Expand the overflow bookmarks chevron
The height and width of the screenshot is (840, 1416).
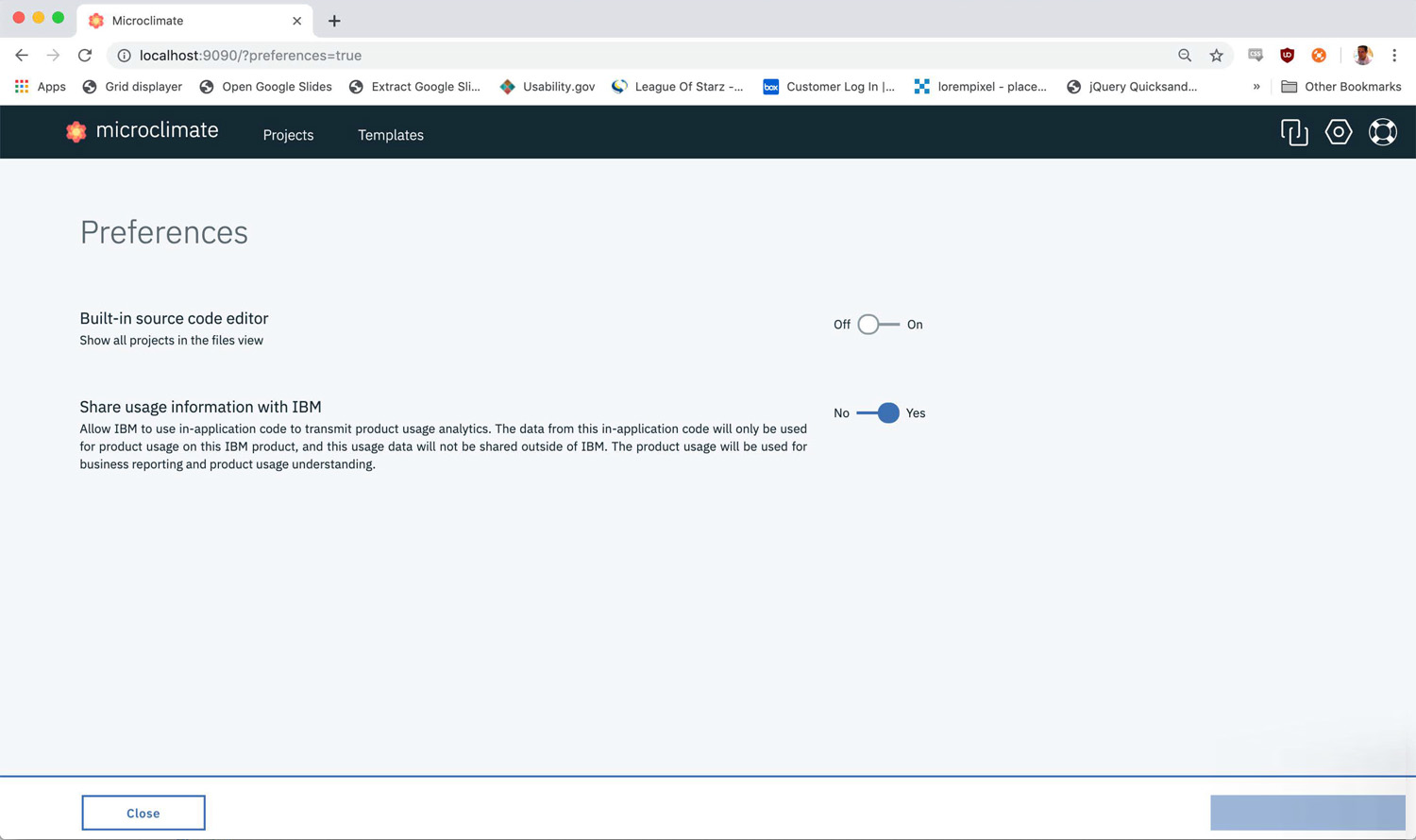click(x=1256, y=87)
